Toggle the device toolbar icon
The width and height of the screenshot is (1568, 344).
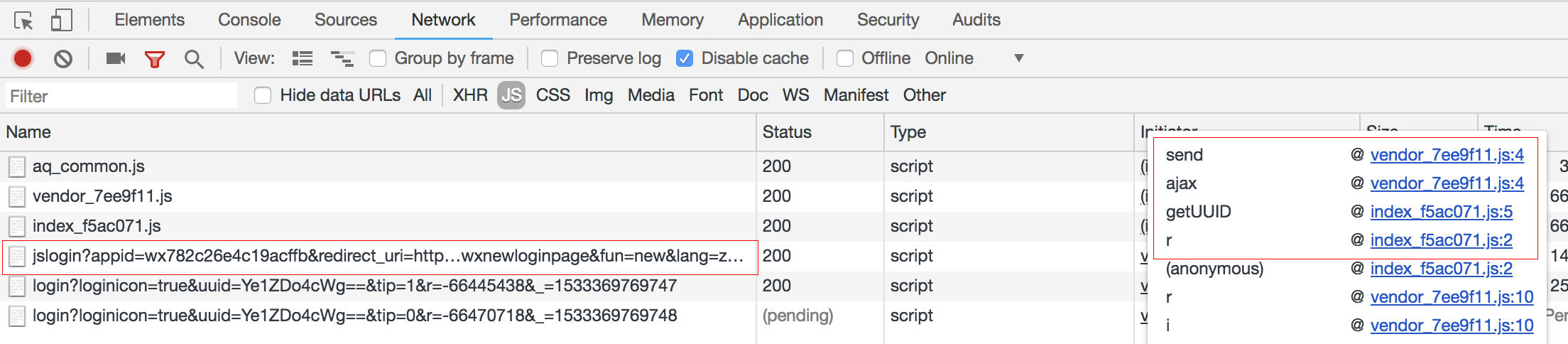(x=62, y=21)
